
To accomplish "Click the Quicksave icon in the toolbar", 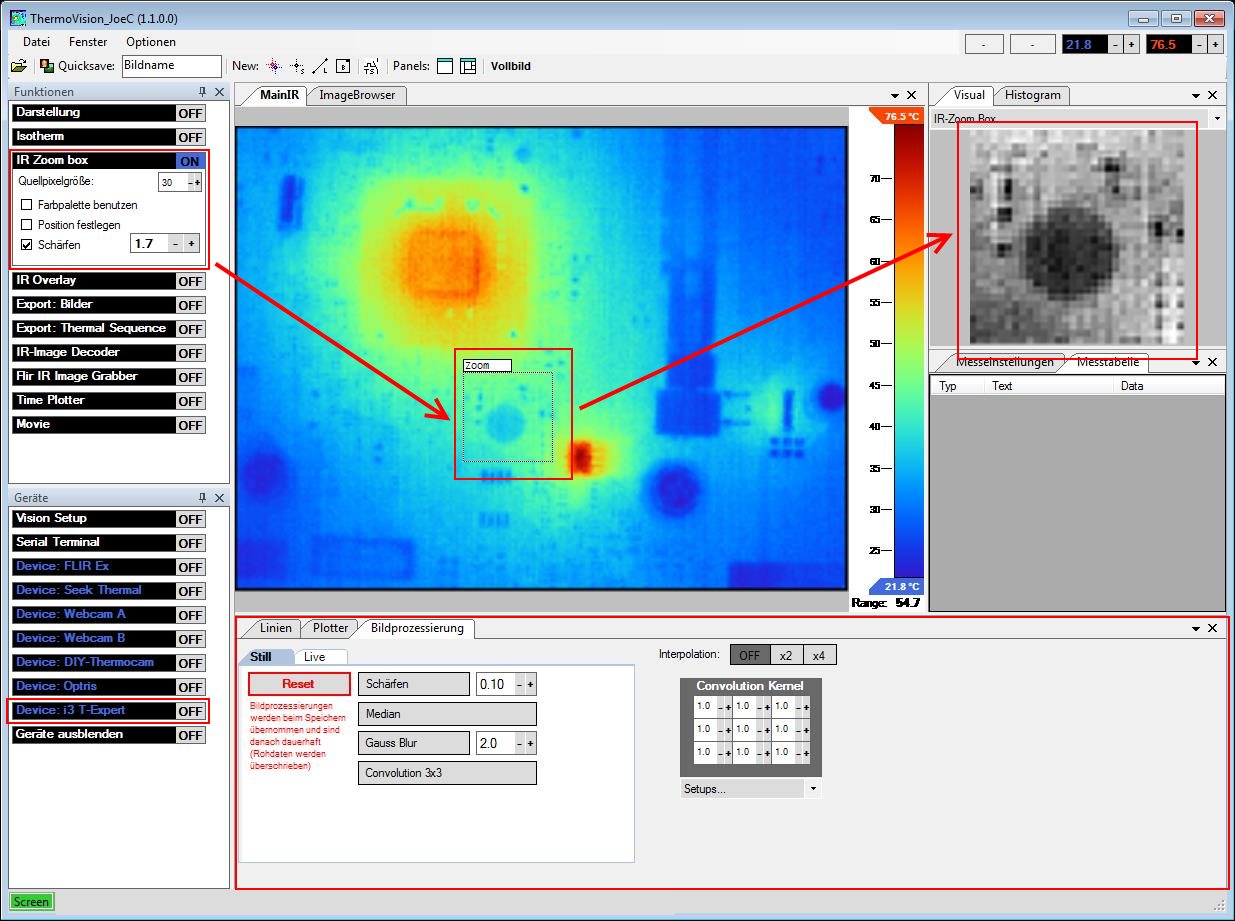I will (47, 66).
